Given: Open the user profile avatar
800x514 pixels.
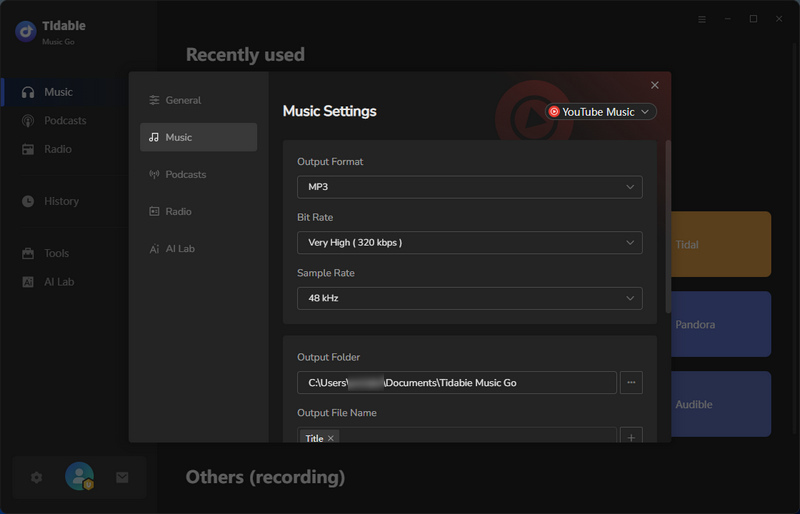Looking at the screenshot, I should tap(79, 477).
